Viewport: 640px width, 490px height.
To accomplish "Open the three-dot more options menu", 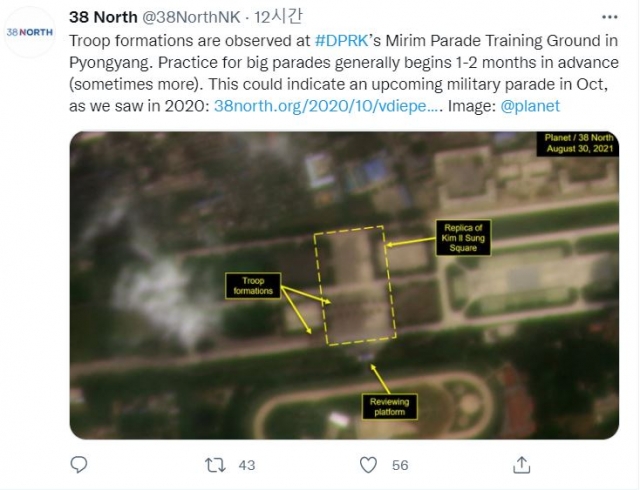I will click(x=610, y=17).
